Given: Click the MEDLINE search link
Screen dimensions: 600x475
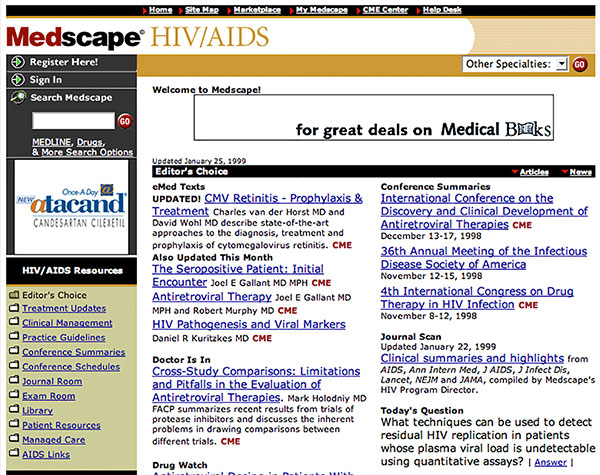Looking at the screenshot, I should 52,142.
